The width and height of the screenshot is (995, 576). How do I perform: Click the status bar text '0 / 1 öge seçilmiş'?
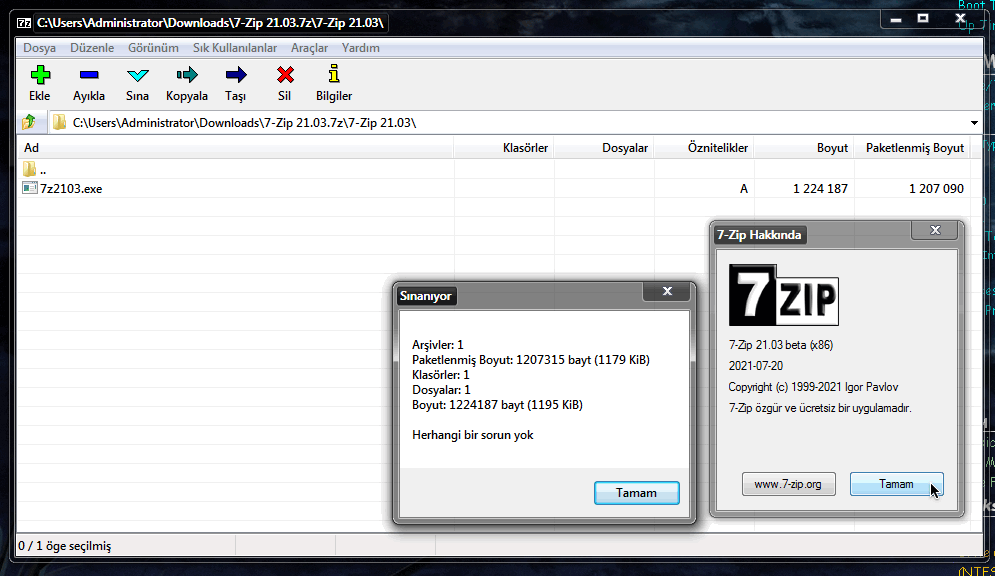point(65,546)
